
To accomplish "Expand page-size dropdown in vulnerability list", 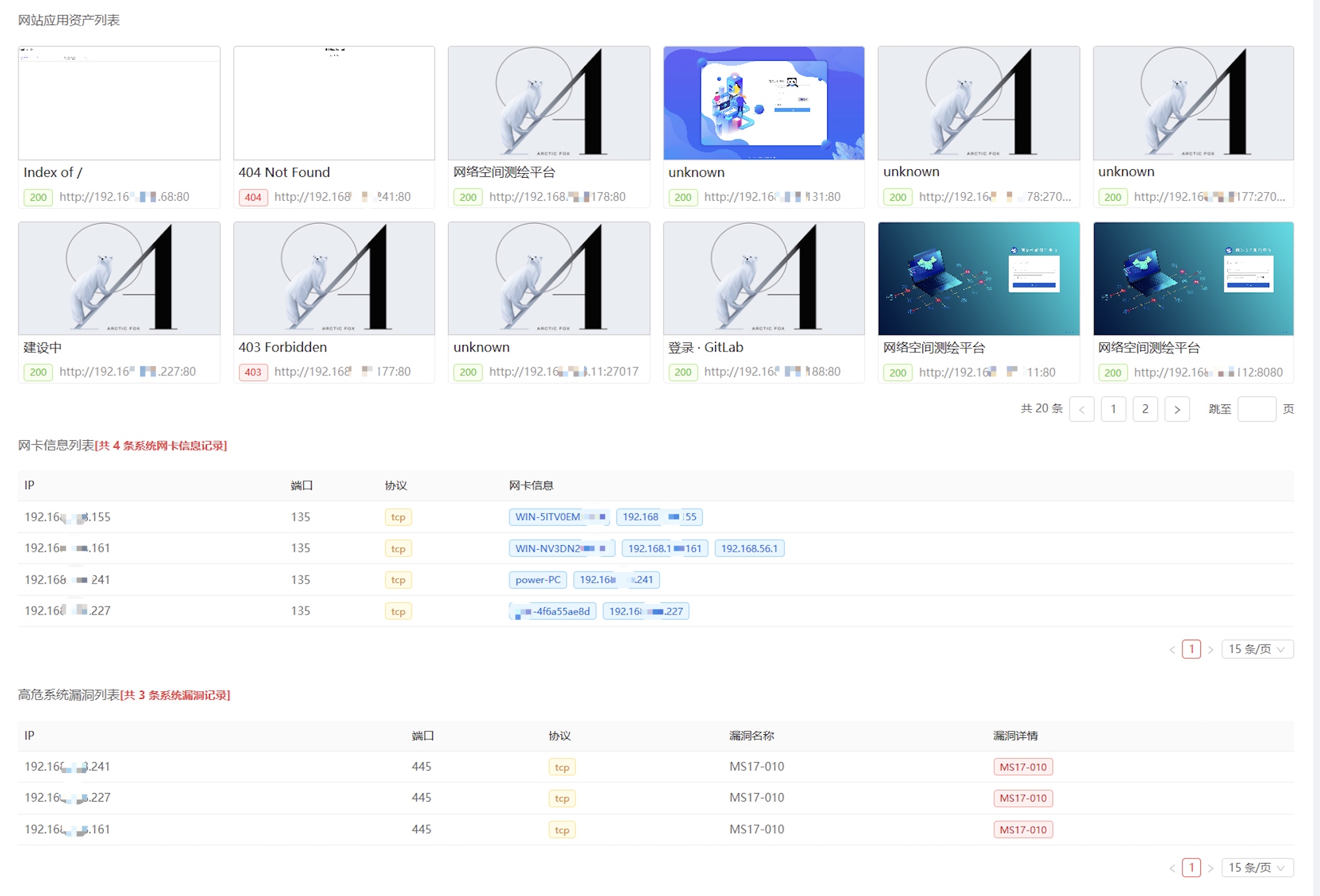I will click(1257, 868).
